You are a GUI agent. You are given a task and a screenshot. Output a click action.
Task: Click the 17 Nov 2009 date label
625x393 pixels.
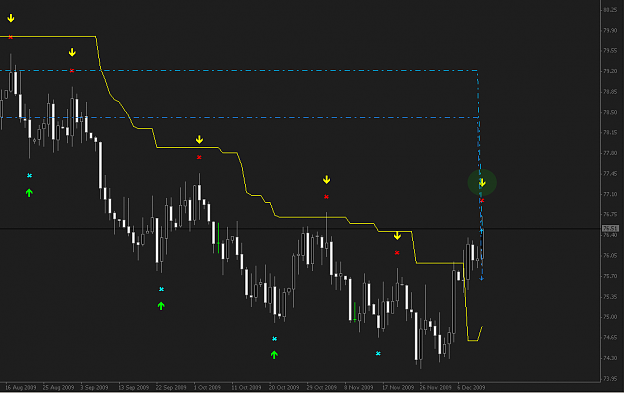398,387
